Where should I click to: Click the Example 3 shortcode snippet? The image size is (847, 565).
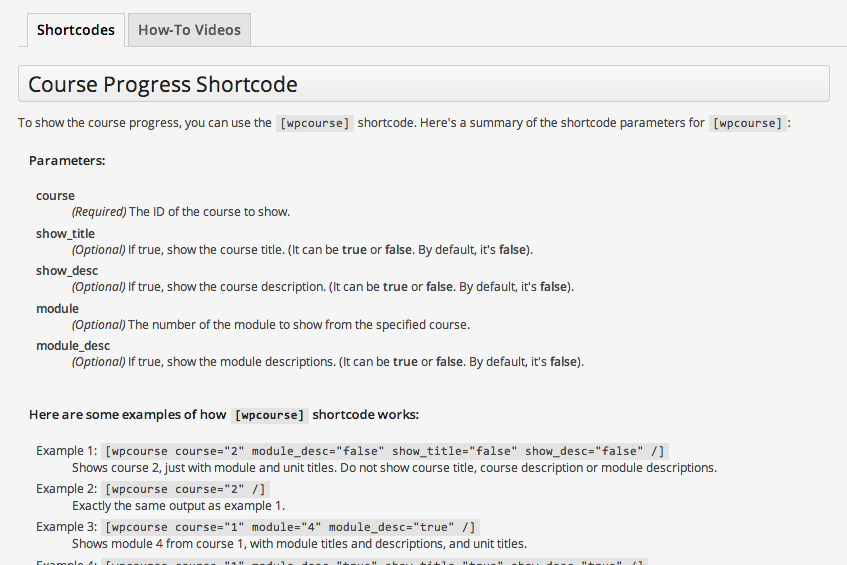click(291, 527)
